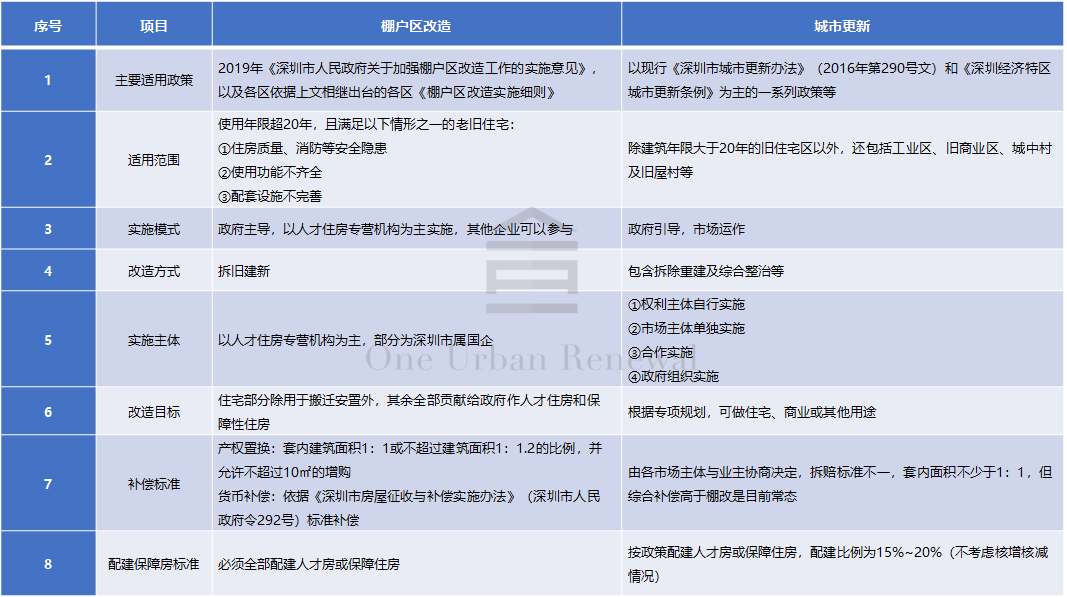Click the cell starting '除建筑年限大于20年'
This screenshot has width=1067, height=597.
[842, 160]
